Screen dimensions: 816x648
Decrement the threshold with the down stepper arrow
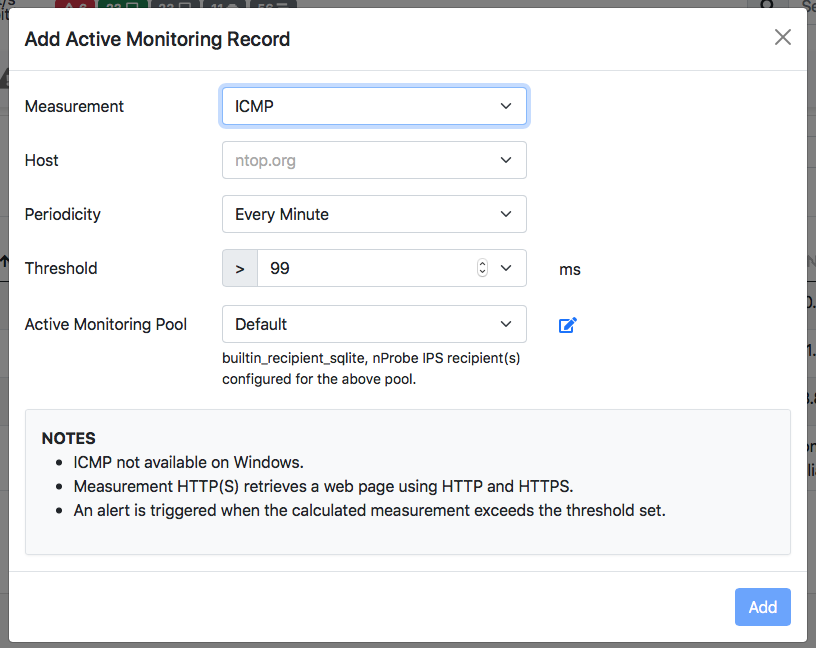tap(482, 272)
